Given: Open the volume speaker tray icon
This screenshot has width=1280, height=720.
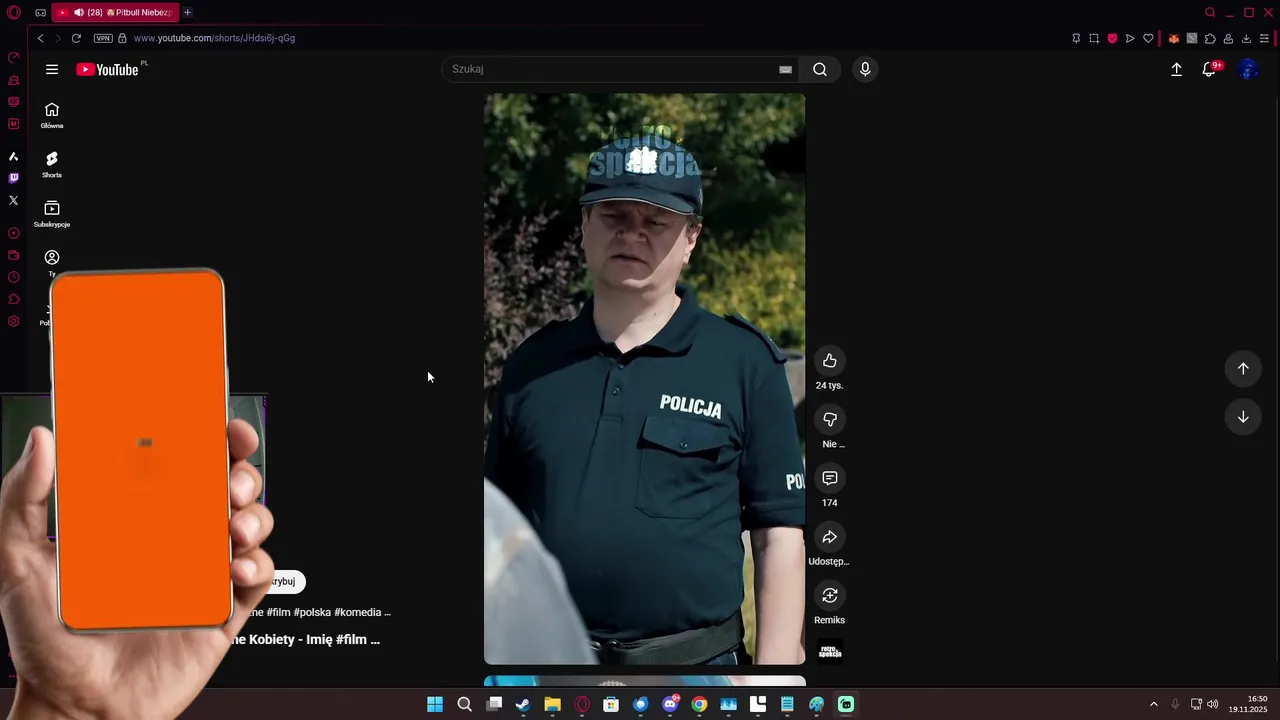Looking at the screenshot, I should pyautogui.click(x=1213, y=704).
